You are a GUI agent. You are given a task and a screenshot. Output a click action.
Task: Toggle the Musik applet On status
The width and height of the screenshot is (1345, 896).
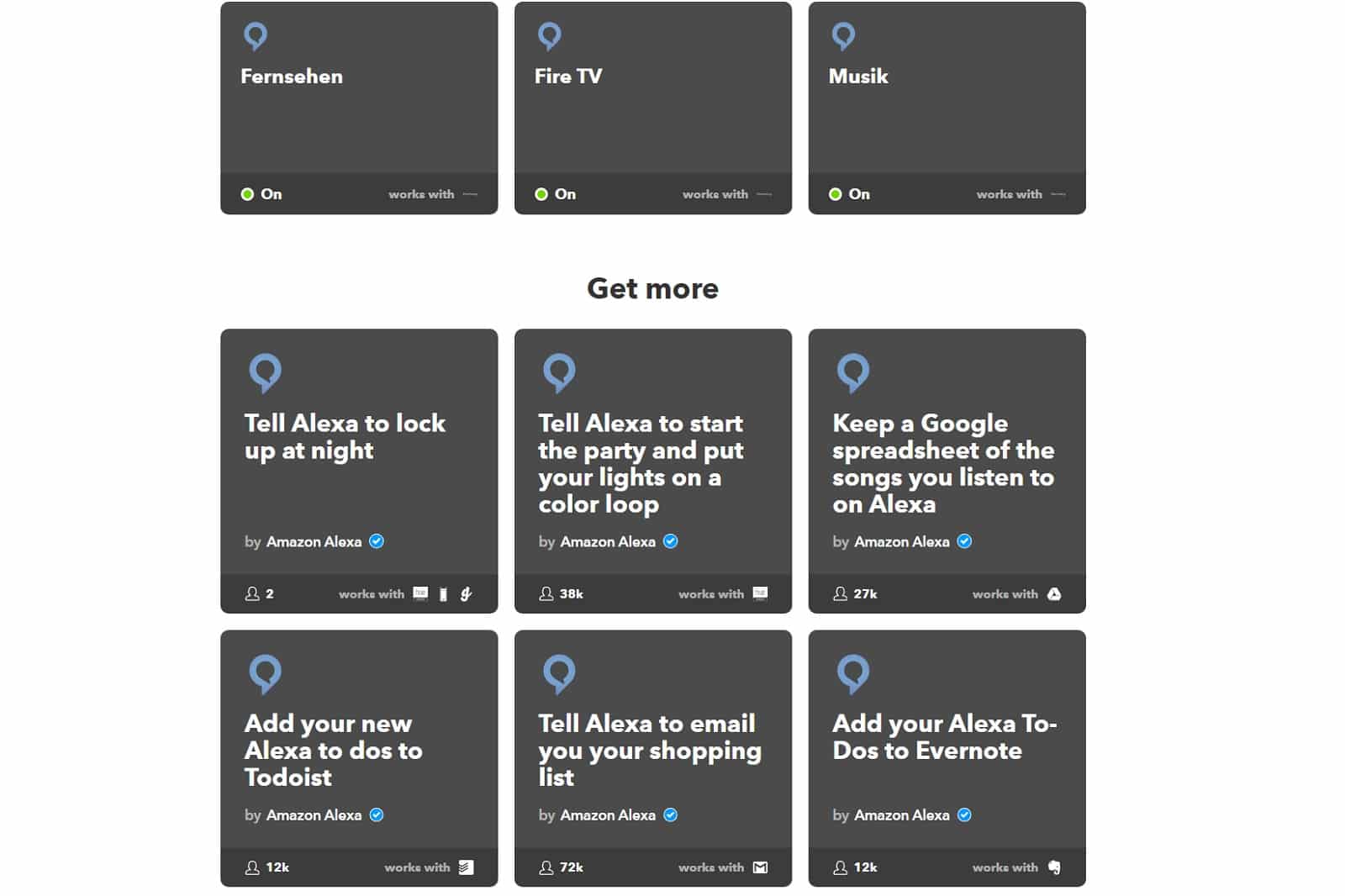point(849,194)
